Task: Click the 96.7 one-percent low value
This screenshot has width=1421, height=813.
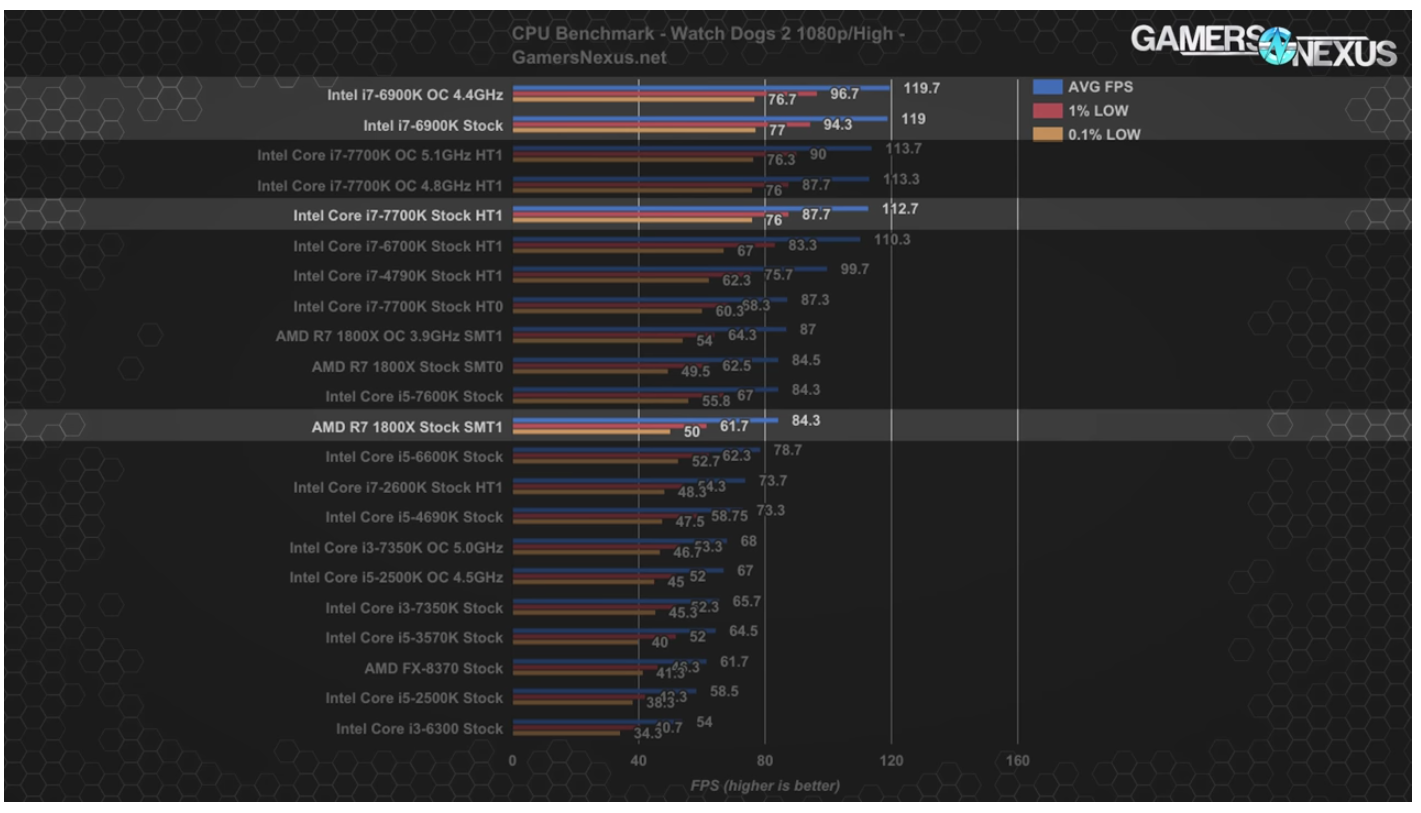Action: click(845, 94)
